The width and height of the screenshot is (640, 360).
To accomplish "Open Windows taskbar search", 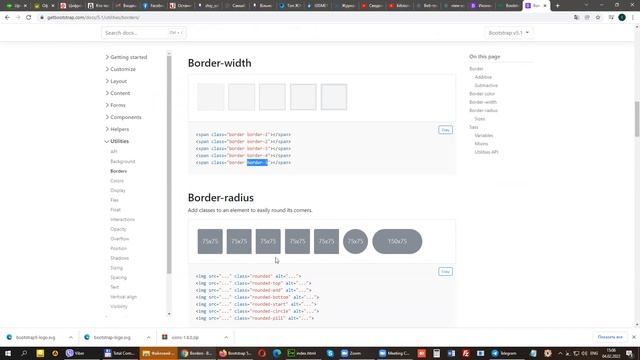I will point(24,353).
